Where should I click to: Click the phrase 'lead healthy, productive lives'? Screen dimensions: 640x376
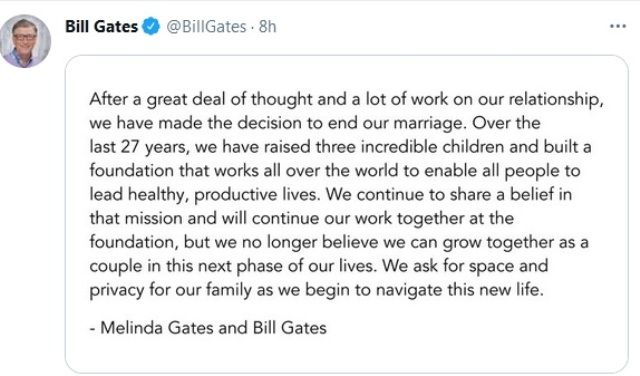coord(205,195)
